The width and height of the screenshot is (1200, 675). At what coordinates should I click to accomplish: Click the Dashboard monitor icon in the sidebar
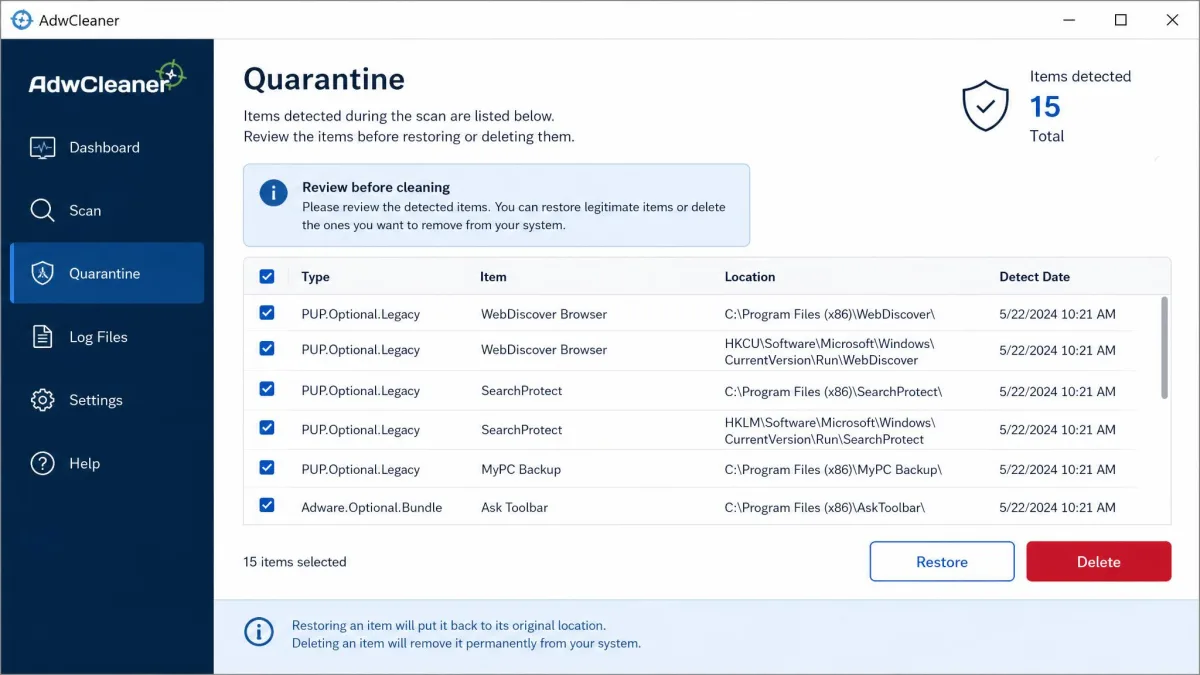42,148
